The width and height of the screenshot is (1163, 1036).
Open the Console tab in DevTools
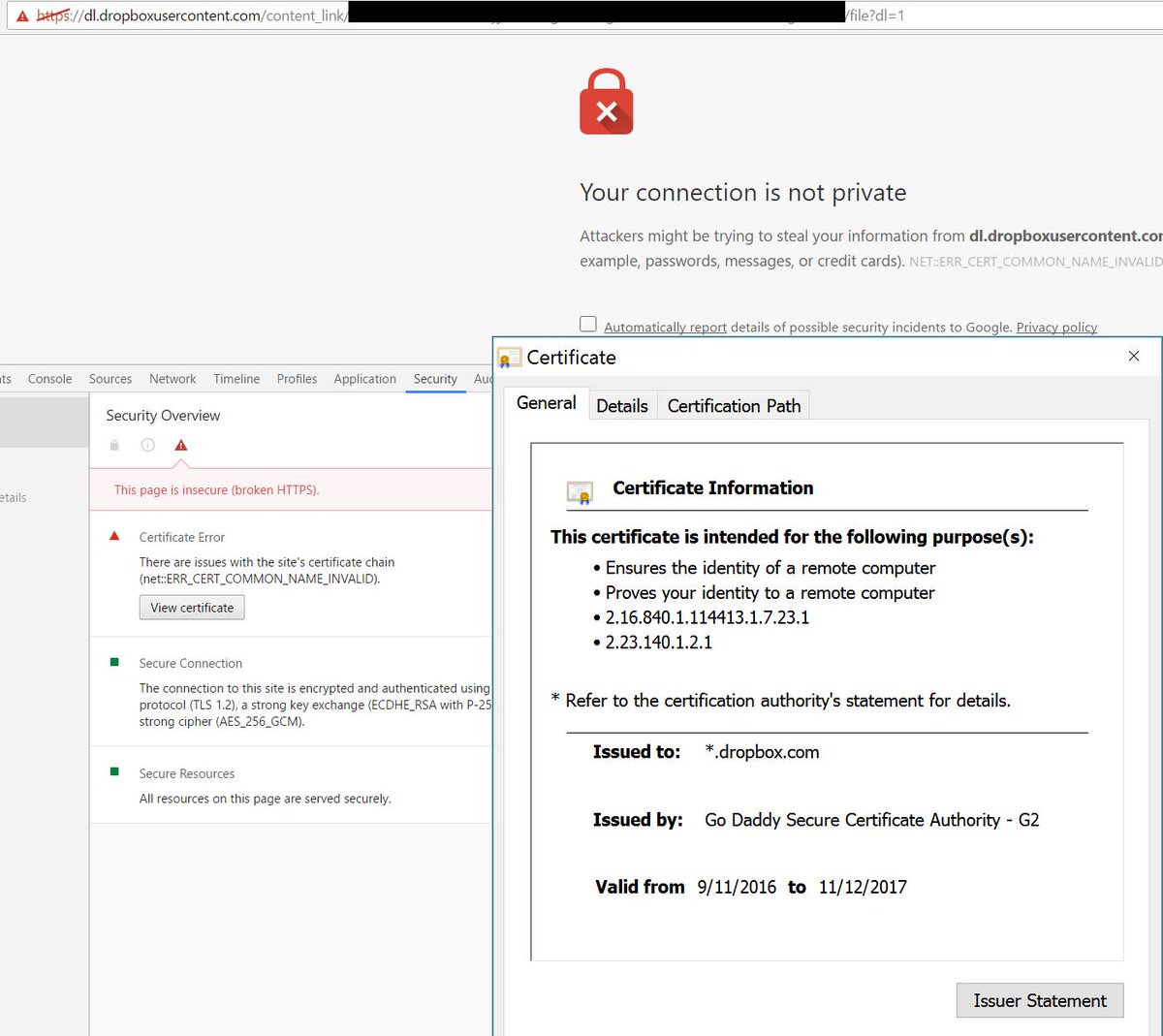pos(50,379)
